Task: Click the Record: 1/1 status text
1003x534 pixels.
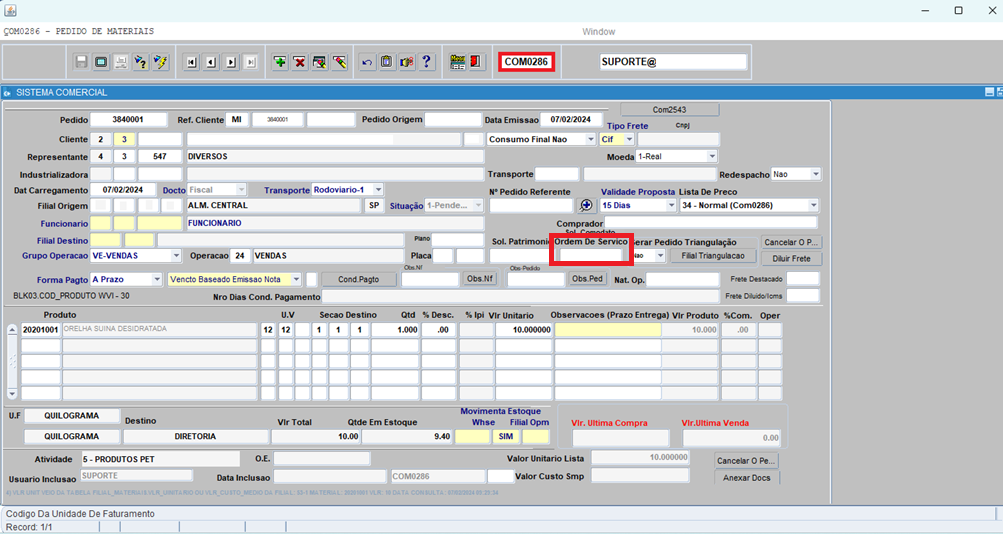Action: [29, 528]
